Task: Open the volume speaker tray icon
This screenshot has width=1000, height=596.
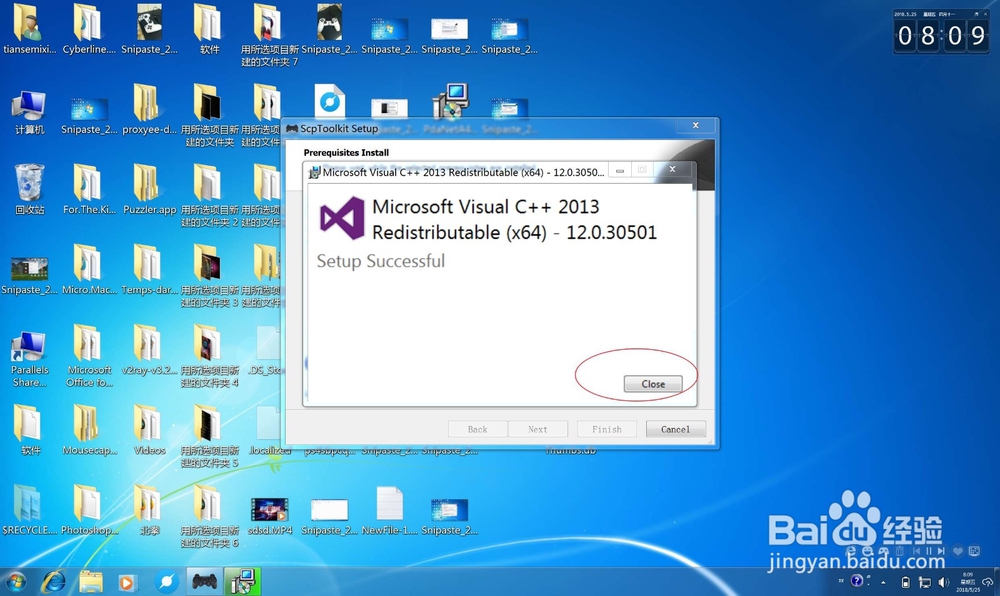Action: [944, 582]
